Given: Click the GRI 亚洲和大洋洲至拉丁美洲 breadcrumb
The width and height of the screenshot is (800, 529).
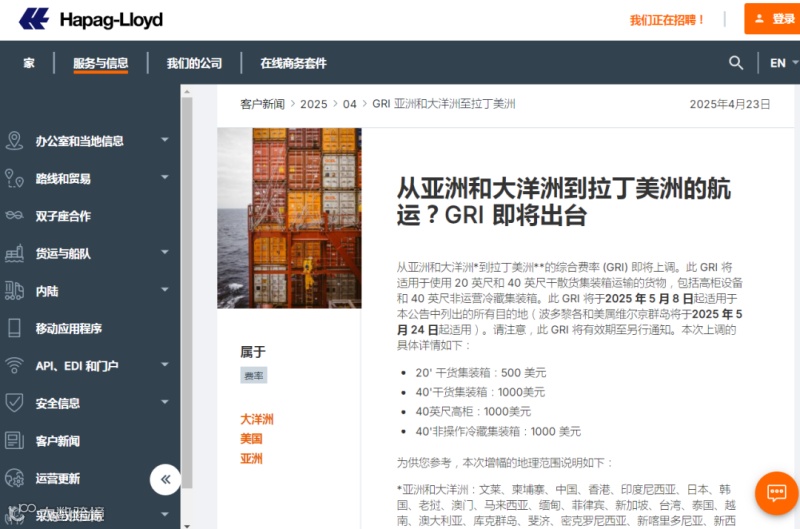Looking at the screenshot, I should pos(444,104).
